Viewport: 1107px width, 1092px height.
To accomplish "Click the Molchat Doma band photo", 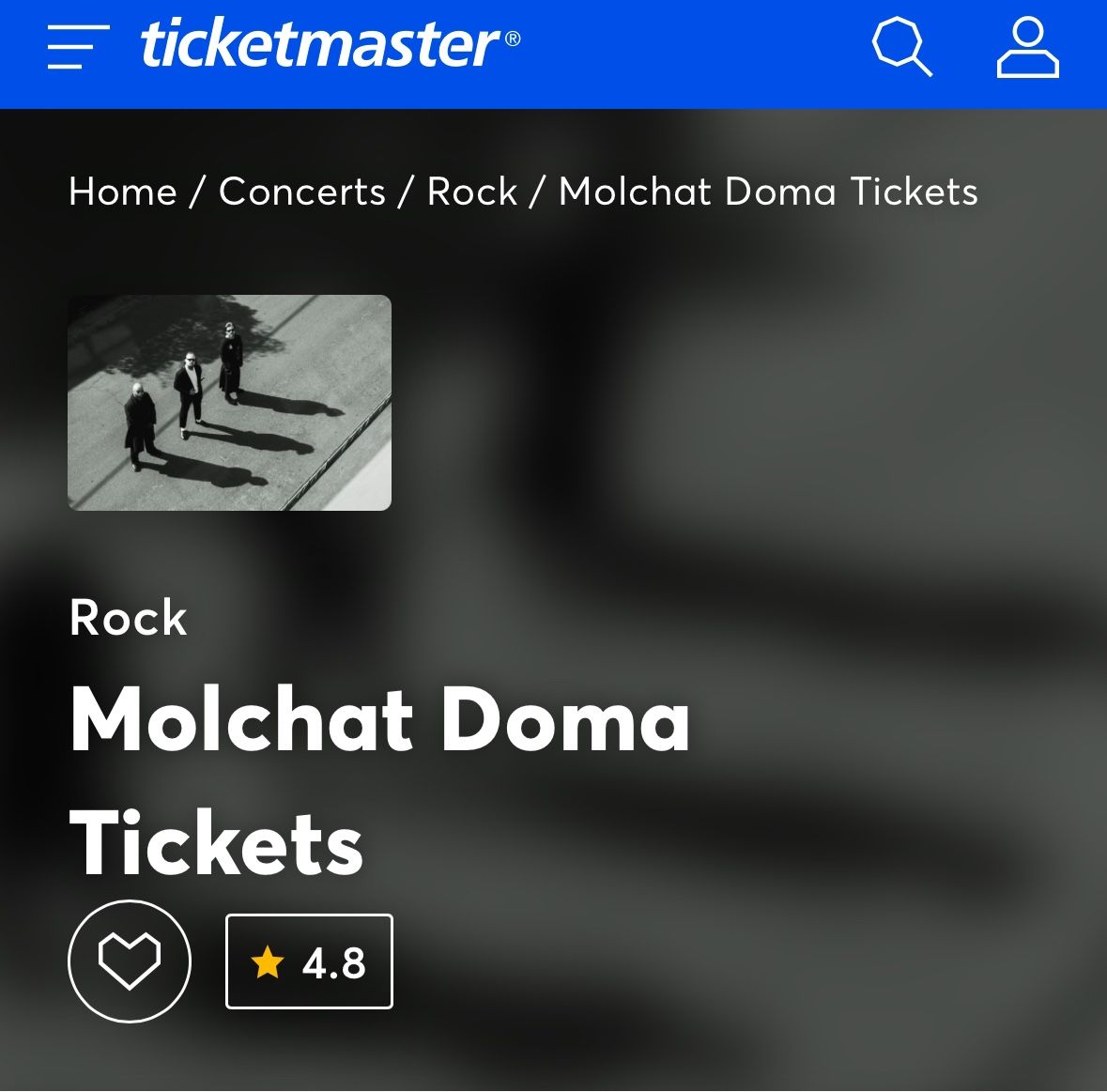I will 228,402.
